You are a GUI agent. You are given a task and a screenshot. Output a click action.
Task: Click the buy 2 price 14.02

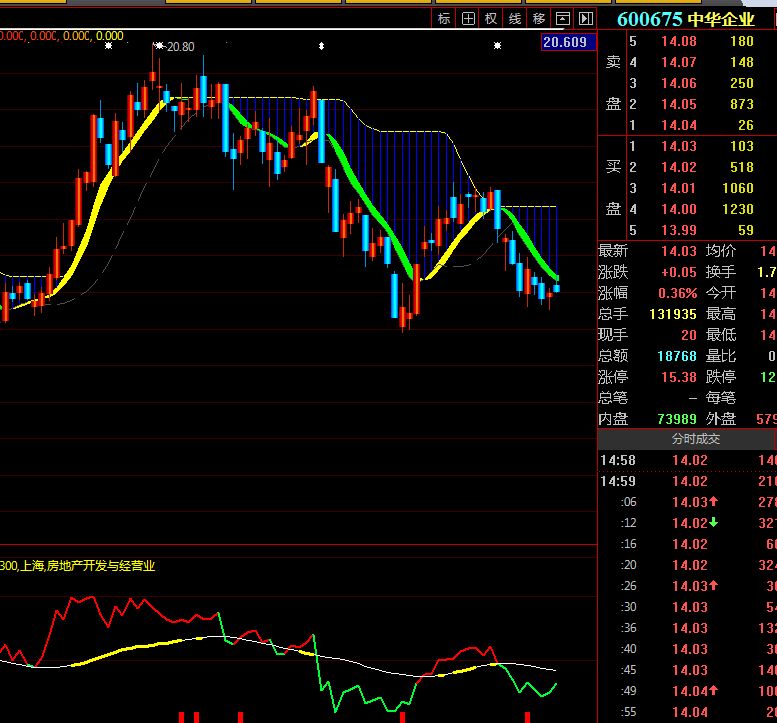678,167
